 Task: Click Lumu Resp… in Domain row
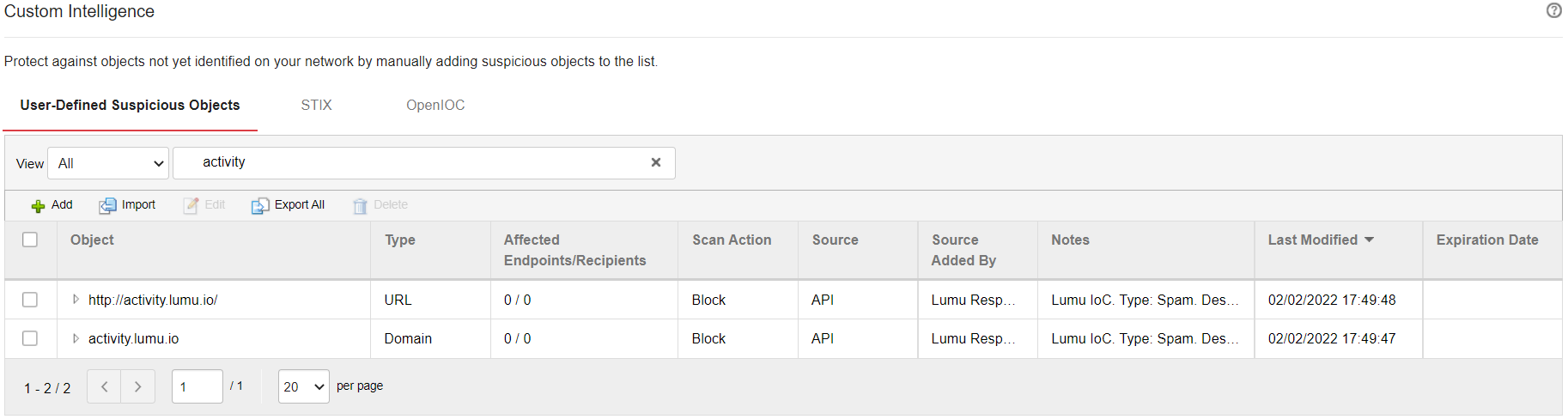pyautogui.click(x=973, y=338)
